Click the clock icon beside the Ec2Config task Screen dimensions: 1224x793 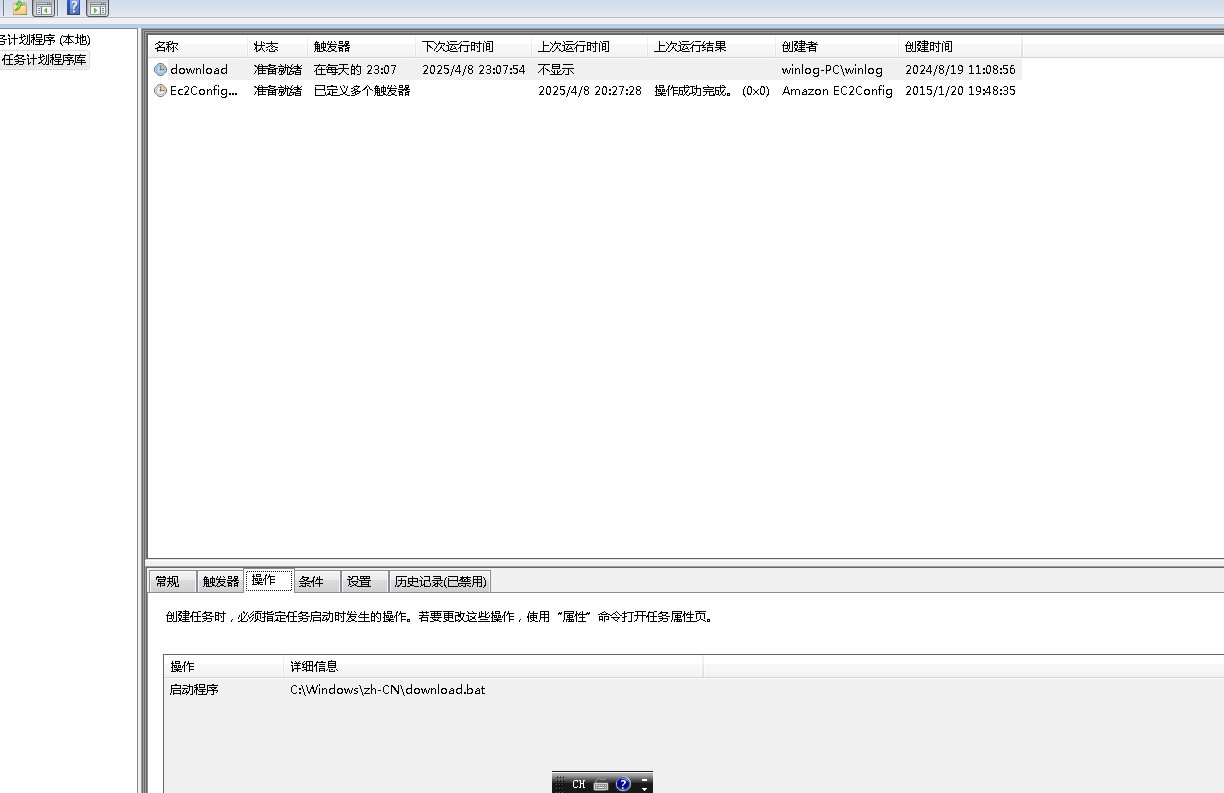pyautogui.click(x=160, y=91)
